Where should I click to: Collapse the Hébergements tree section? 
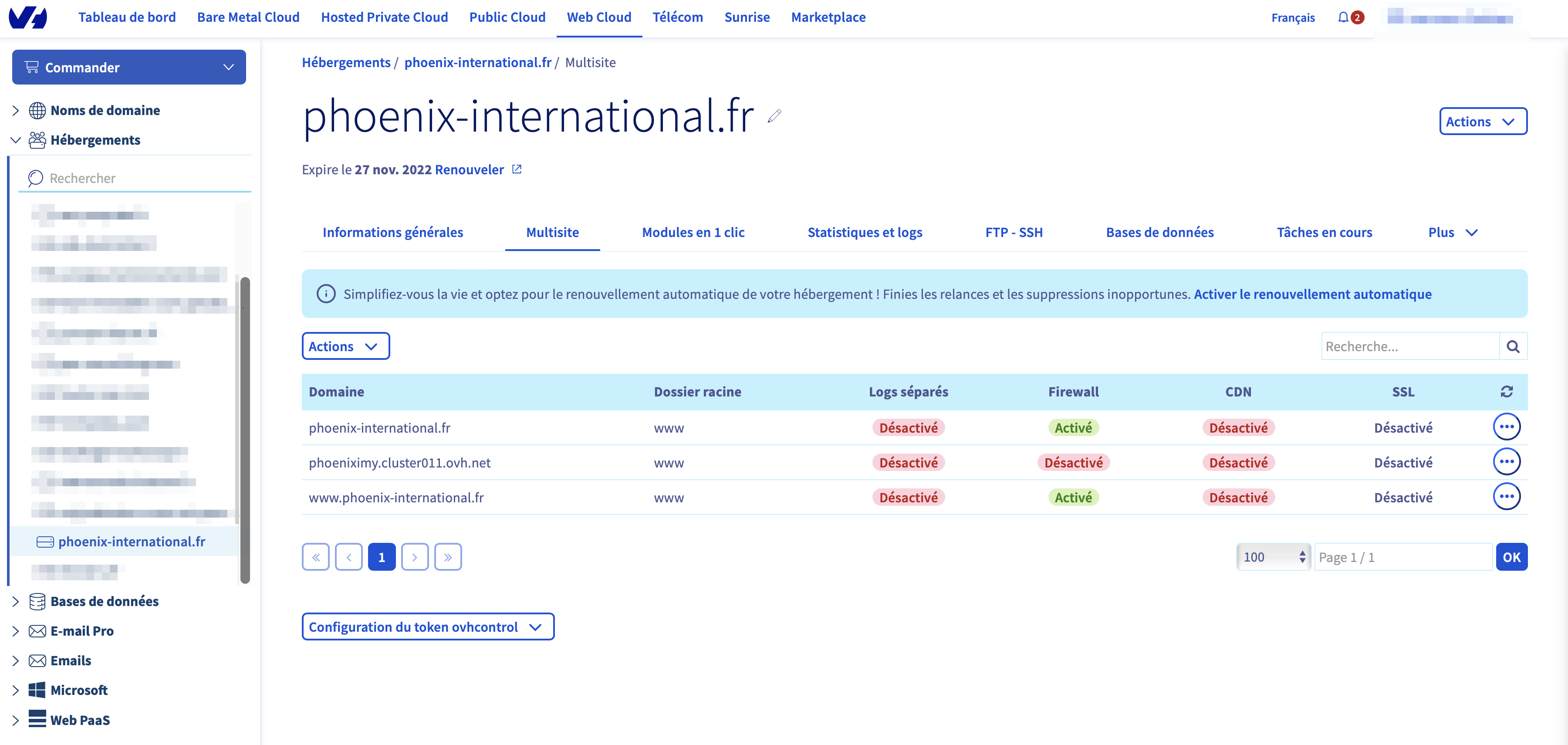(16, 140)
